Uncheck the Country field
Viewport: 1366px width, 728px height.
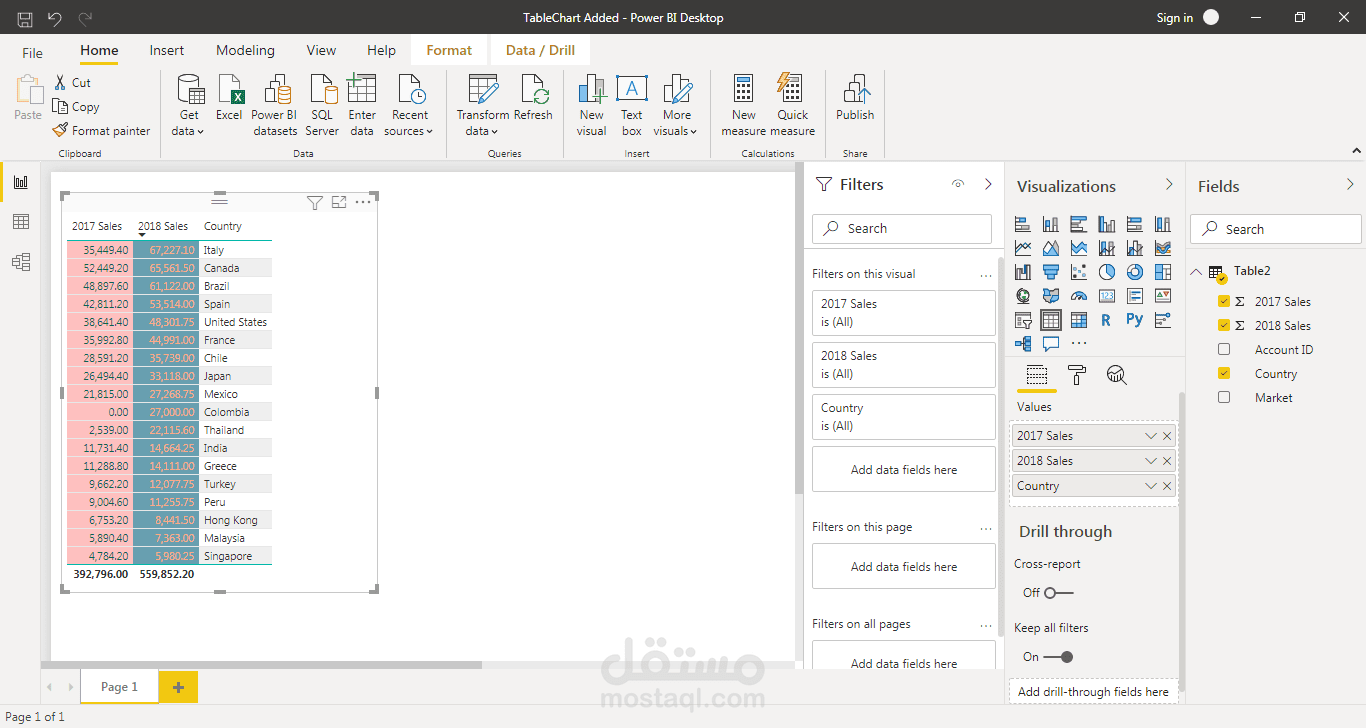pyautogui.click(x=1224, y=373)
